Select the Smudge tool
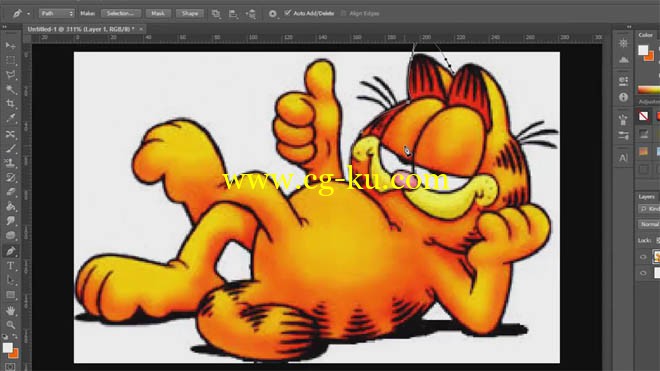Screen dimensions: 660x371 [11, 221]
